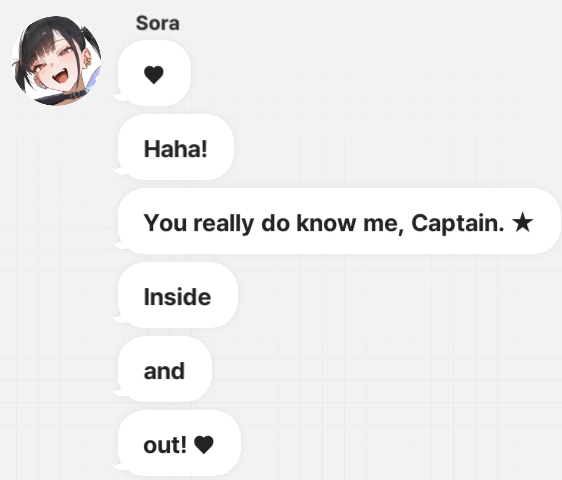Select the "Inside" message bubble
Image resolution: width=562 pixels, height=480 pixels.
click(x=178, y=295)
